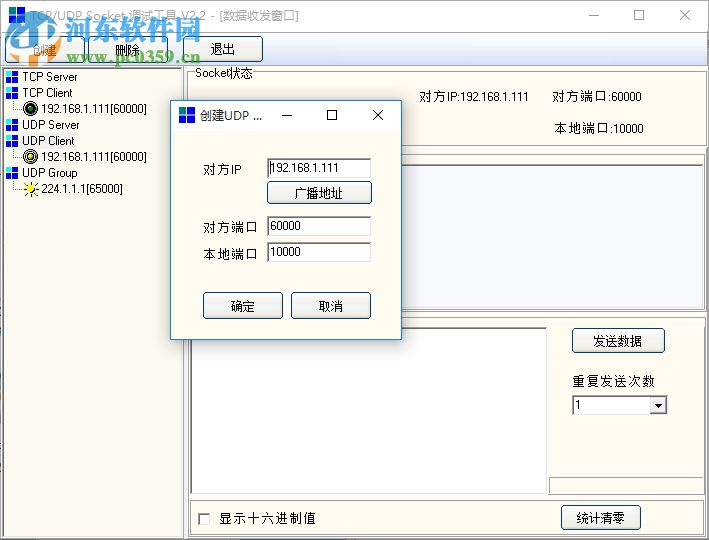Click the 统计清零 button
This screenshot has width=709, height=540.
pyautogui.click(x=601, y=517)
